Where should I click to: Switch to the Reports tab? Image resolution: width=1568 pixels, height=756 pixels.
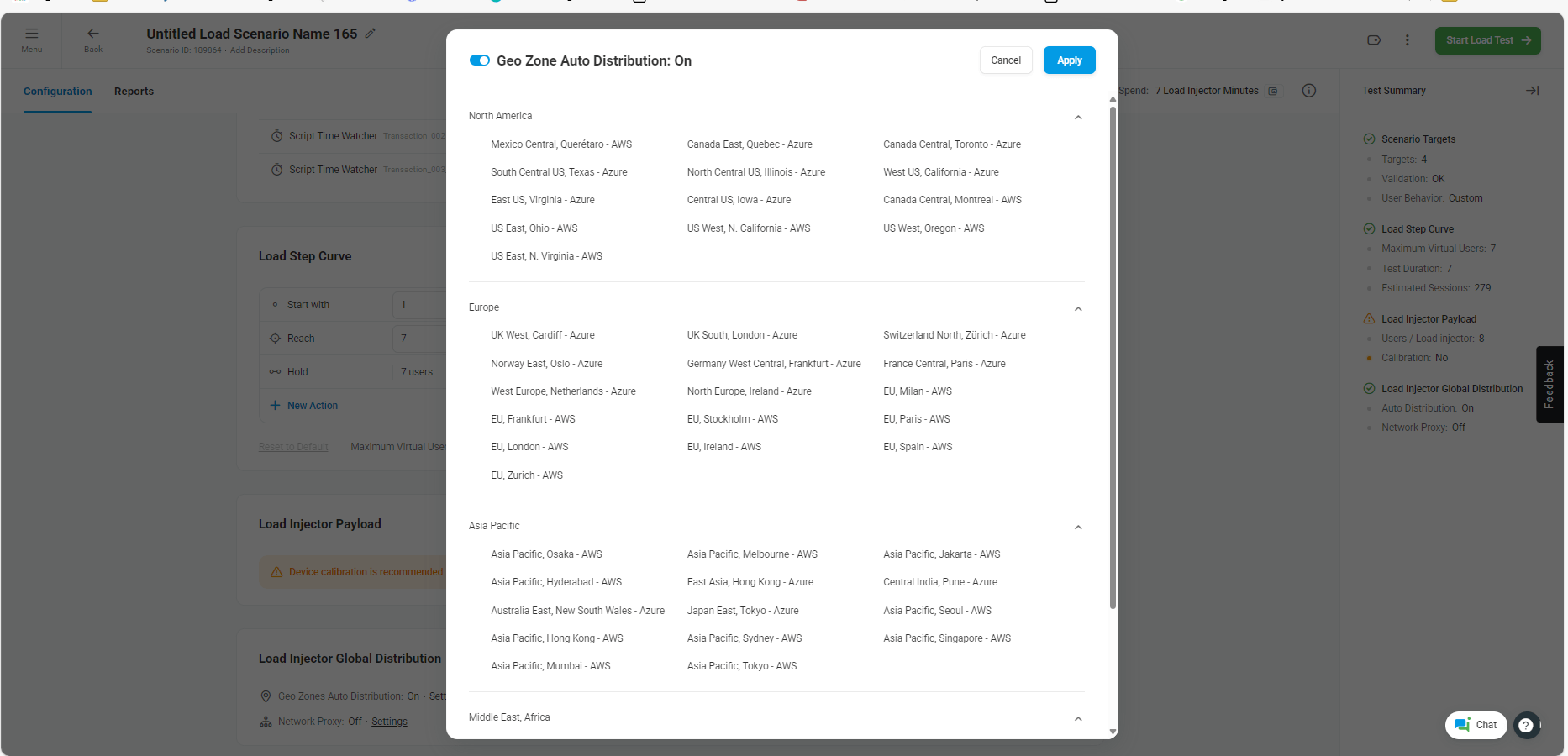(134, 92)
